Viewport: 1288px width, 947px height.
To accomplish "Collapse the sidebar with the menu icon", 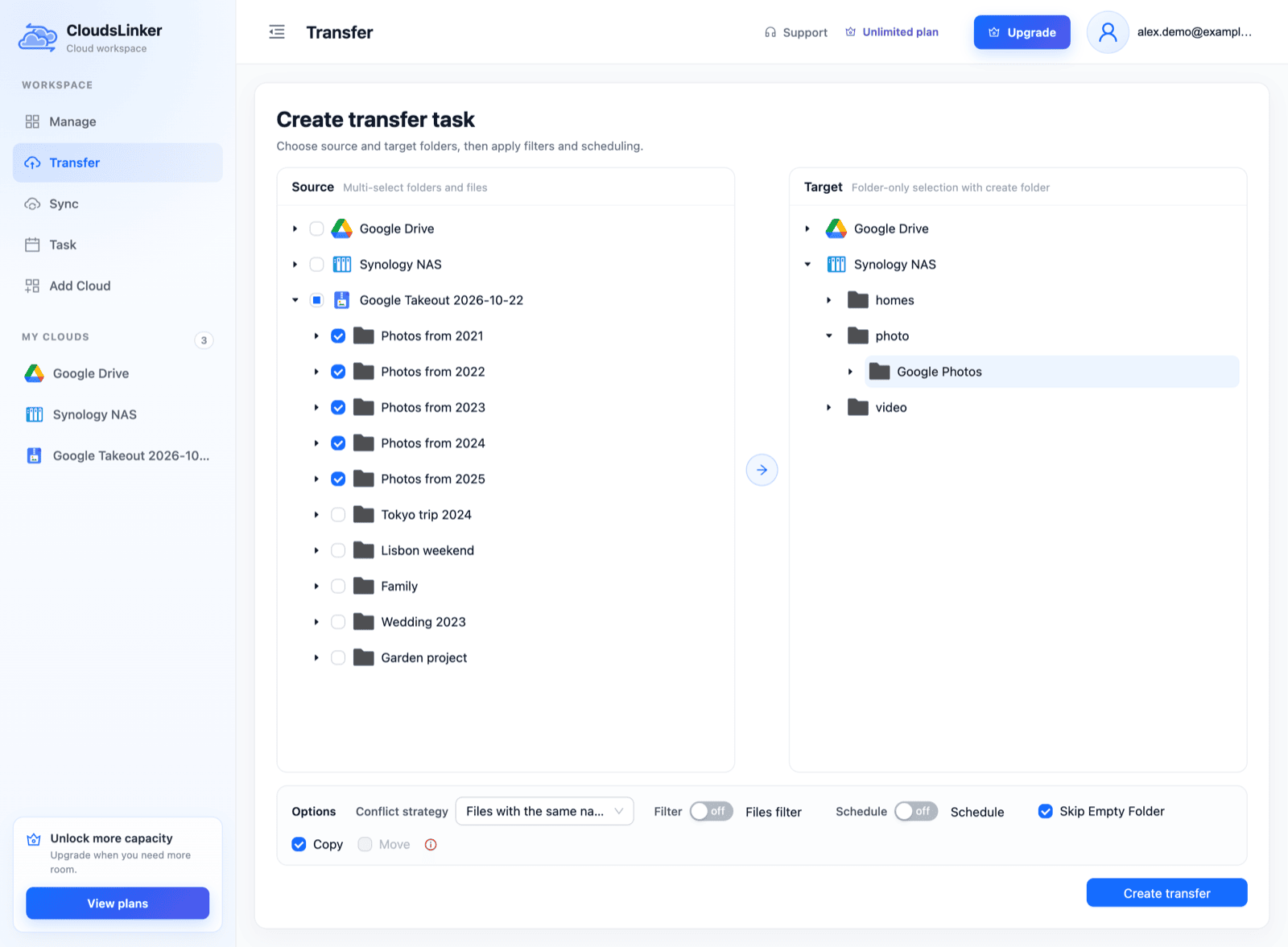I will pos(277,32).
